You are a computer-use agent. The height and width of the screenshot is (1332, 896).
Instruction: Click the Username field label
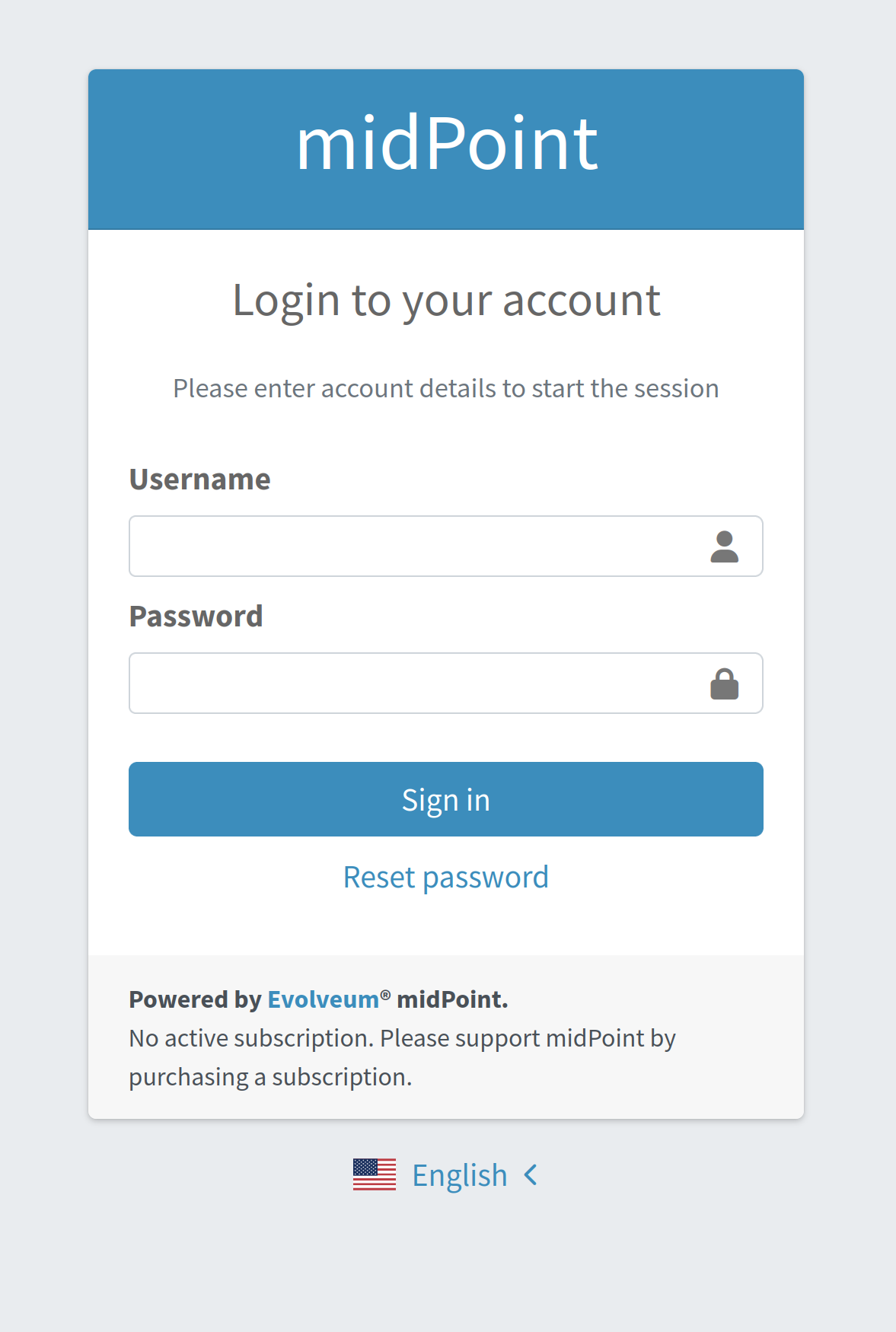199,479
